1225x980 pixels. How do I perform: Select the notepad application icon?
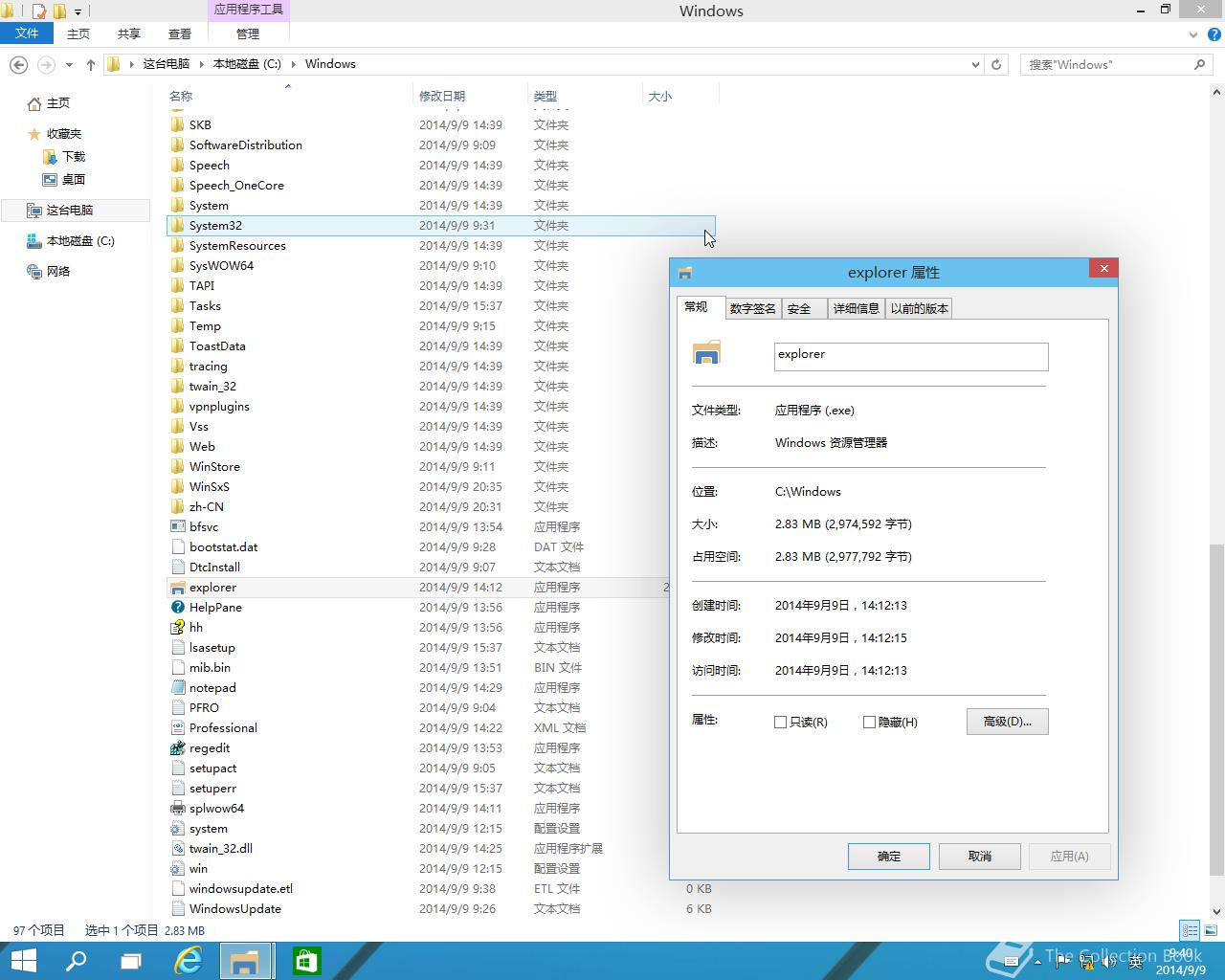pos(178,687)
